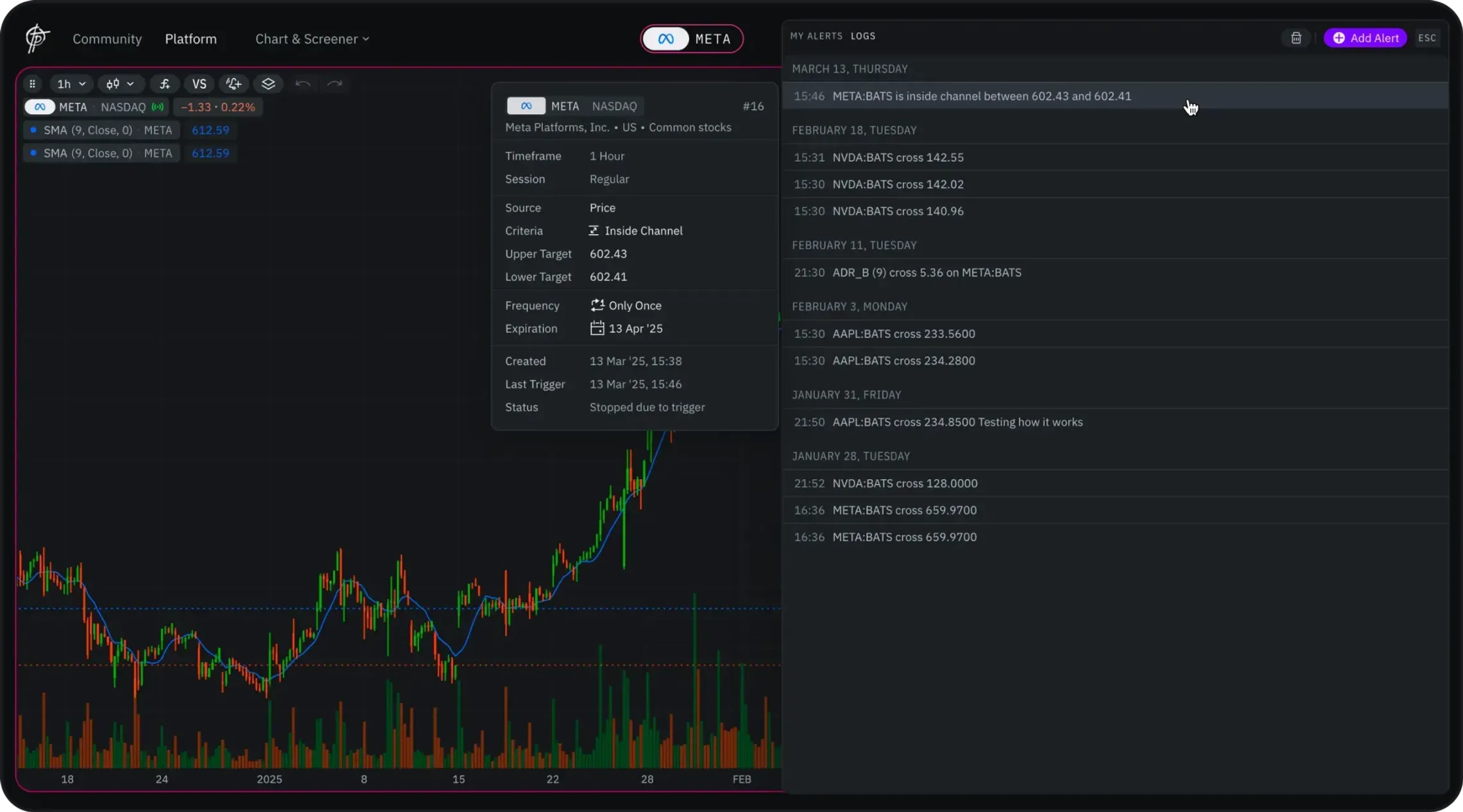The image size is (1463, 812).
Task: Click the app logo in the header
Action: pos(37,38)
